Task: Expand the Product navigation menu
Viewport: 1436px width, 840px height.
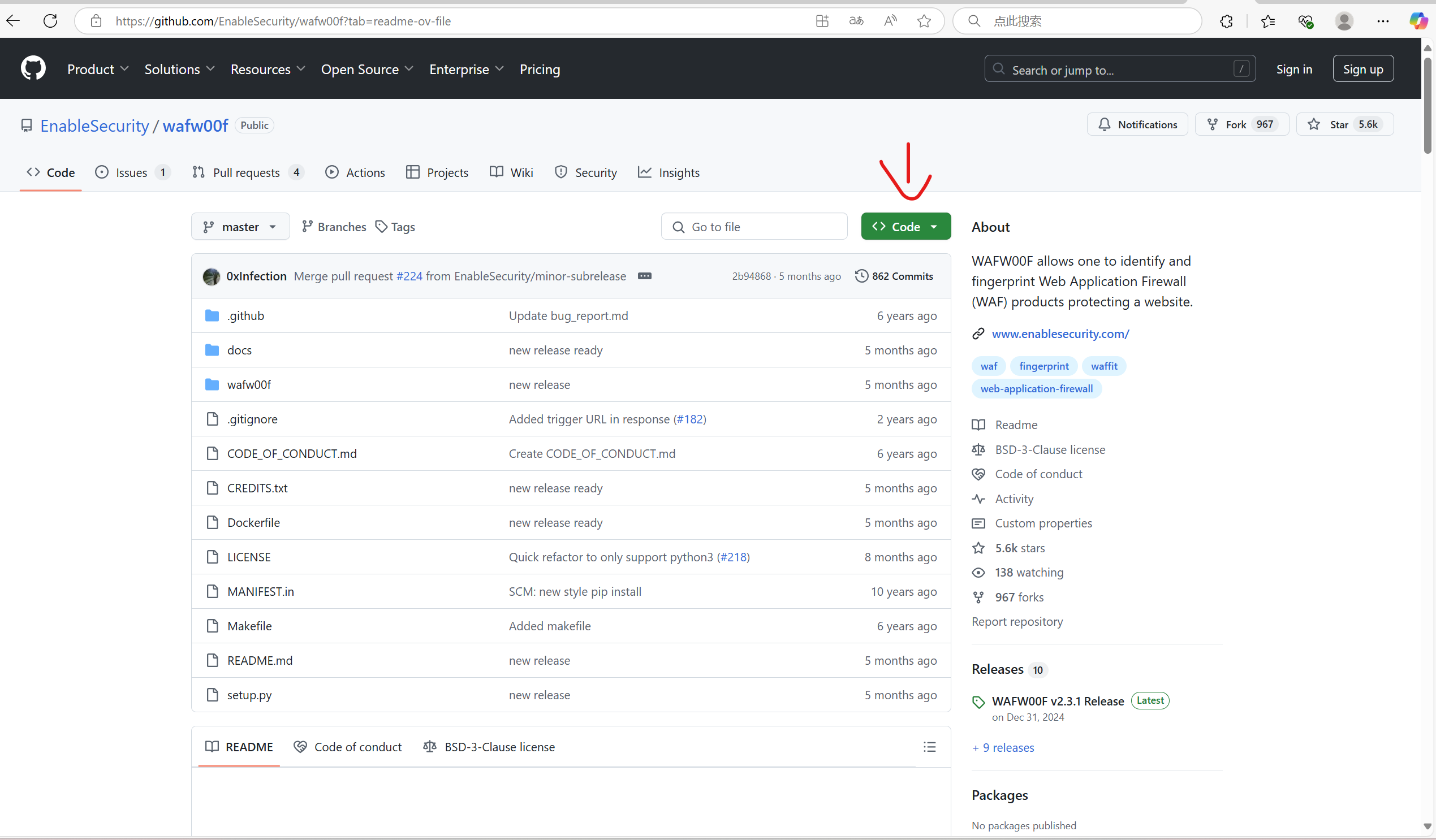Action: tap(97, 69)
